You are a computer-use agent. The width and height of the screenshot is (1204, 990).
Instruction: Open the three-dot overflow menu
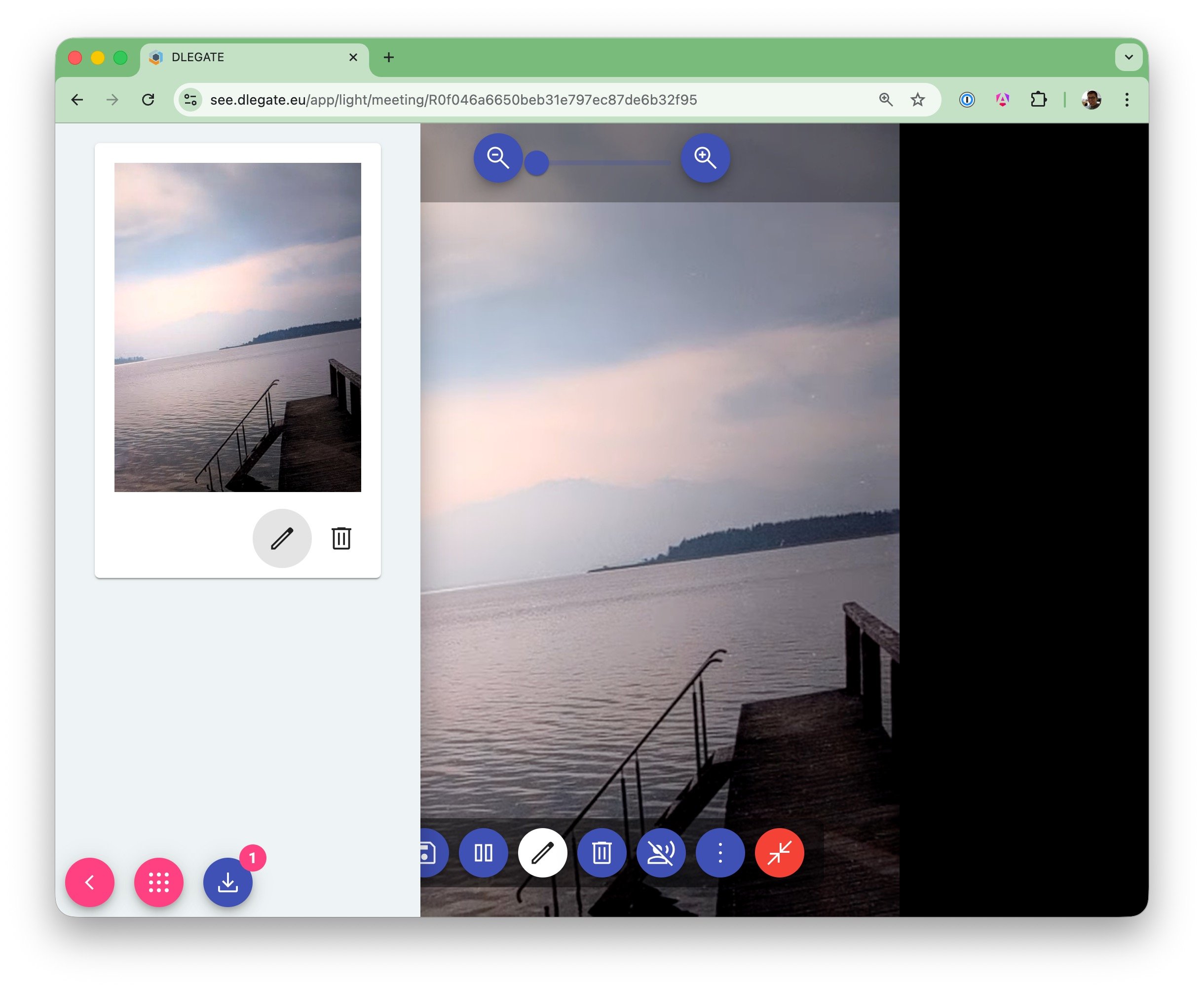coord(720,852)
